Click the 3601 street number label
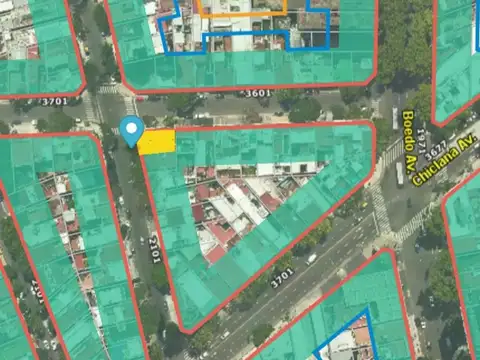Screen dimensions: 480x360 pos(258,93)
